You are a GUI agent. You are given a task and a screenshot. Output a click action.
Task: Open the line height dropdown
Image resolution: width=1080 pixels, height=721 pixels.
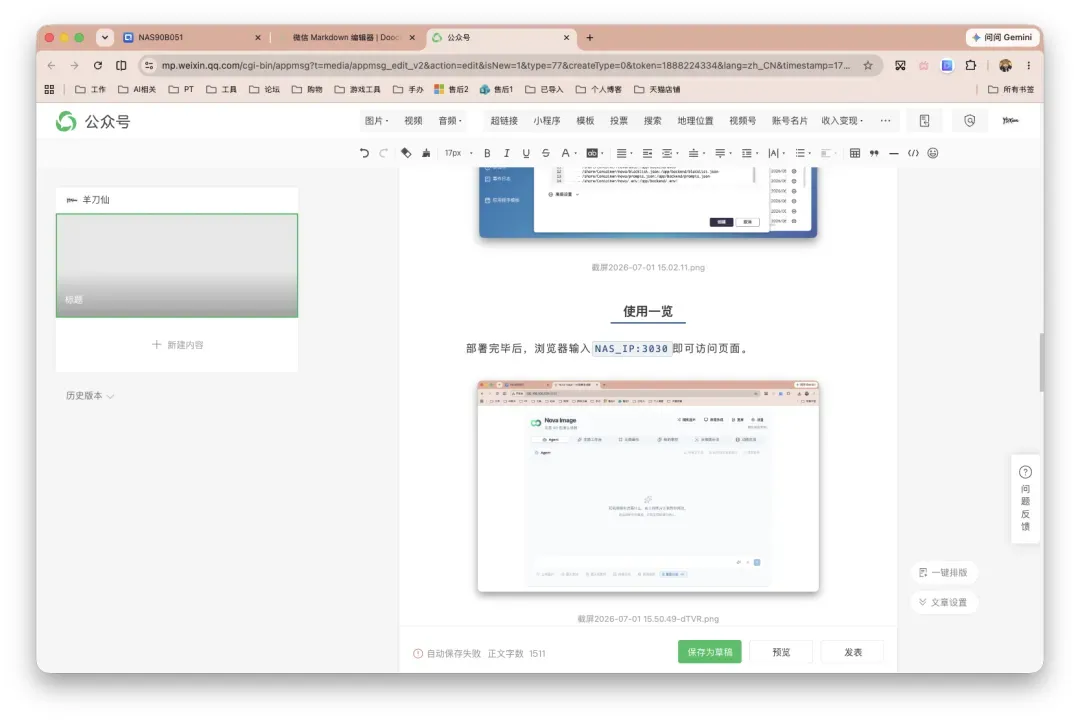(x=749, y=154)
